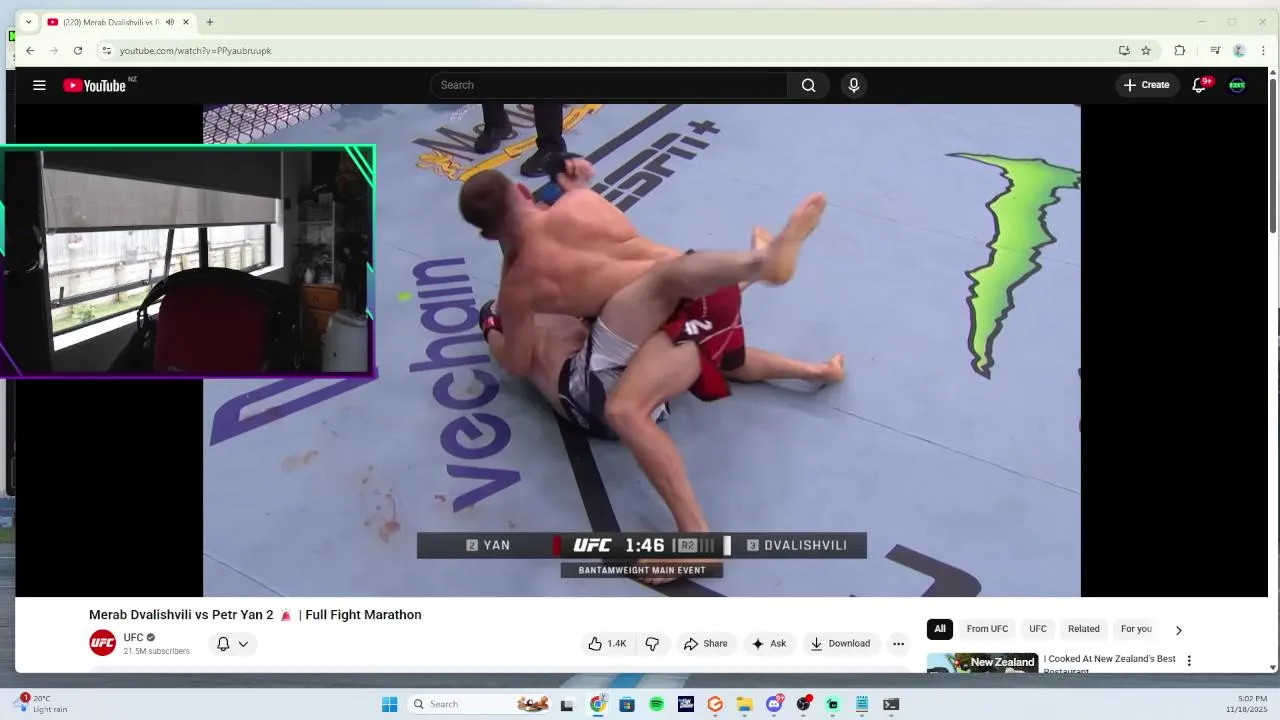Open the New Zealand restaurant video thumbnail
The width and height of the screenshot is (1280, 720).
tap(982, 663)
